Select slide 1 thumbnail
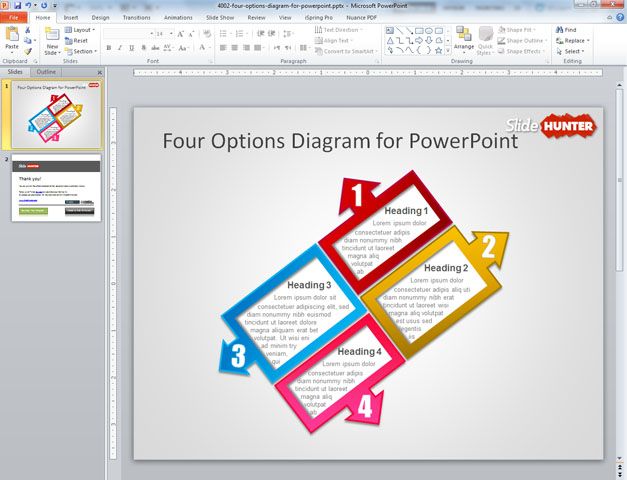Image resolution: width=627 pixels, height=480 pixels. coord(56,115)
